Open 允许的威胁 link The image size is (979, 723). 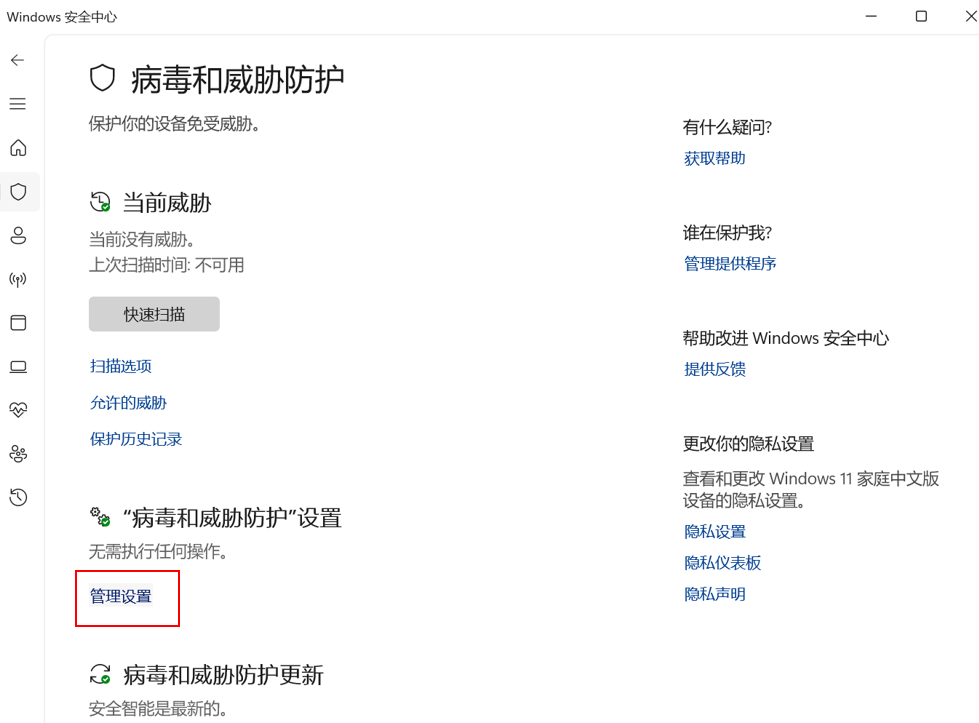click(x=128, y=403)
